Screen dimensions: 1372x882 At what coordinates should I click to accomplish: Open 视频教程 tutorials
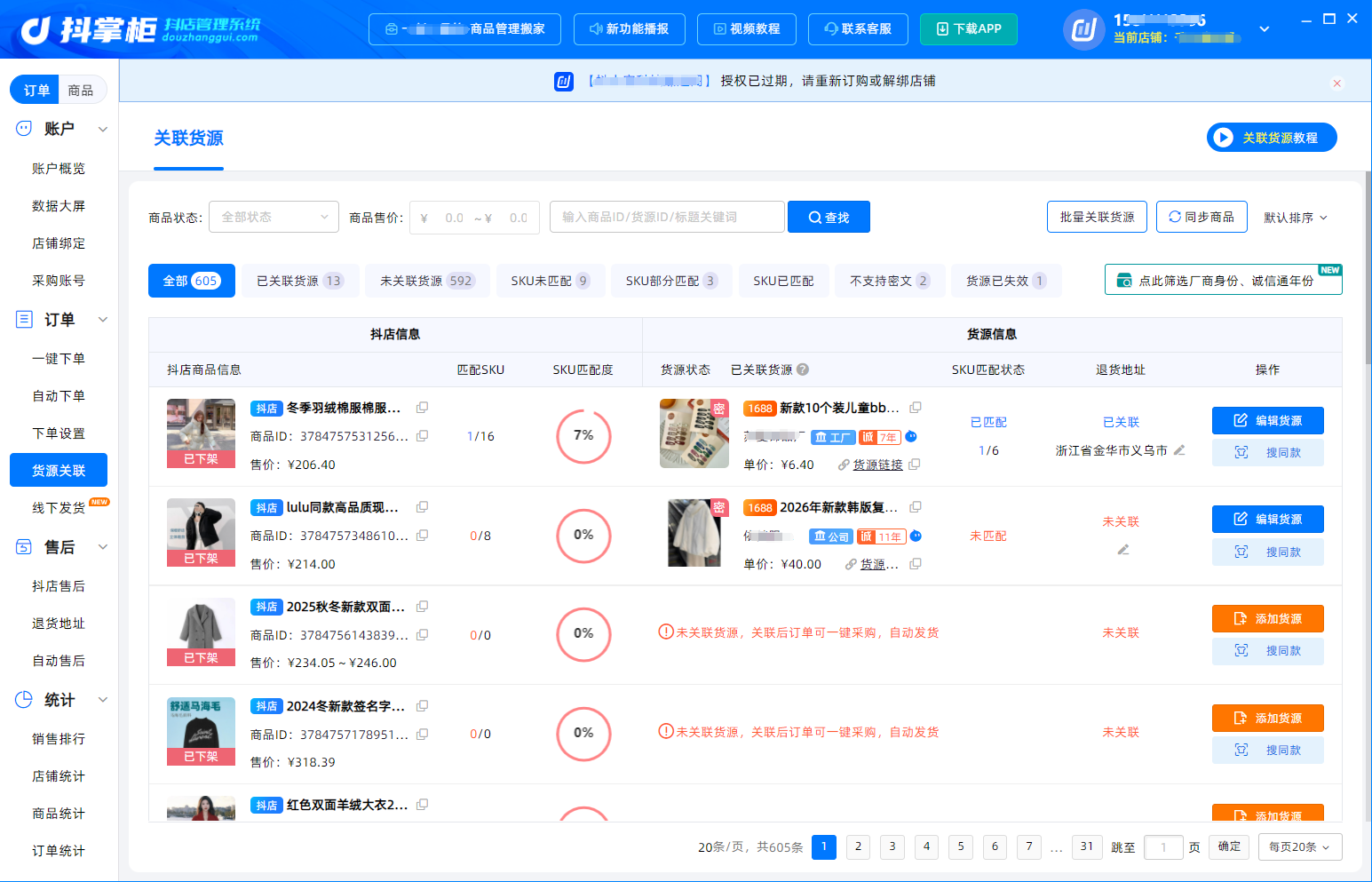point(747,29)
